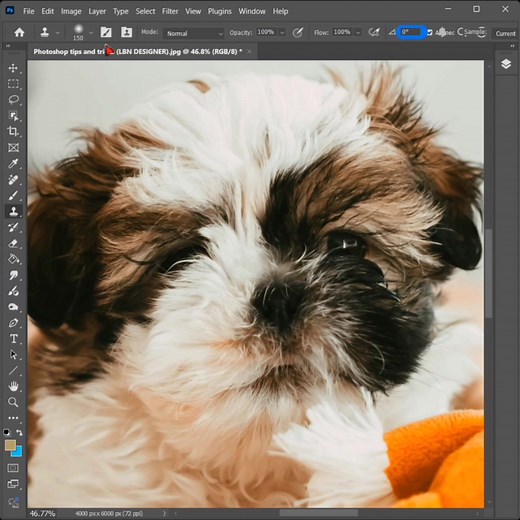This screenshot has height=520, width=520.
Task: Click the brush angle field showing 0°
Action: tap(411, 32)
